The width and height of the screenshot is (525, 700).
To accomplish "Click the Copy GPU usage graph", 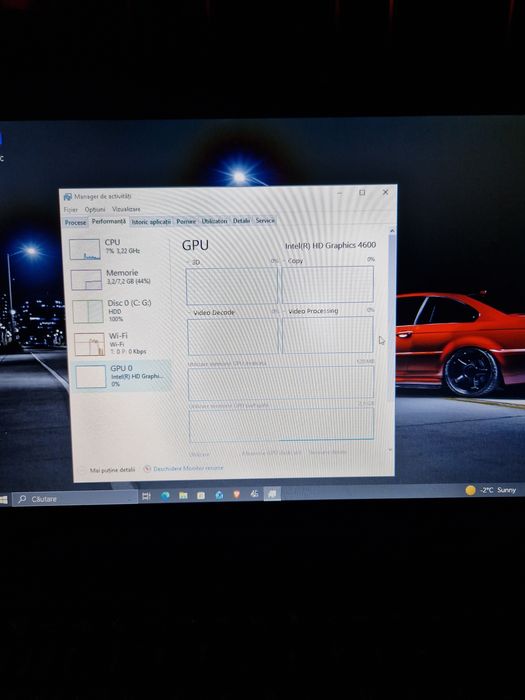I will (327, 284).
